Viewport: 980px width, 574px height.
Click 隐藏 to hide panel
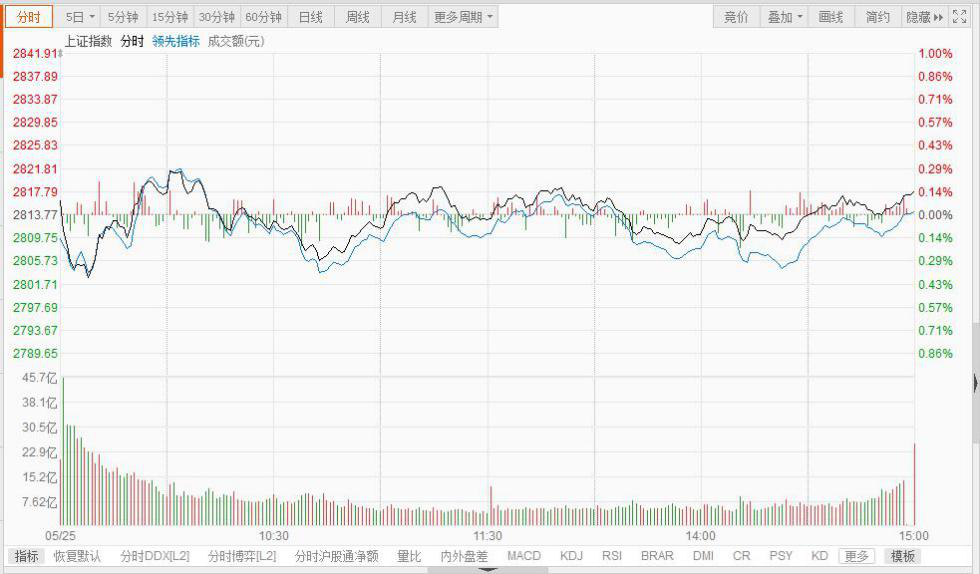point(924,17)
